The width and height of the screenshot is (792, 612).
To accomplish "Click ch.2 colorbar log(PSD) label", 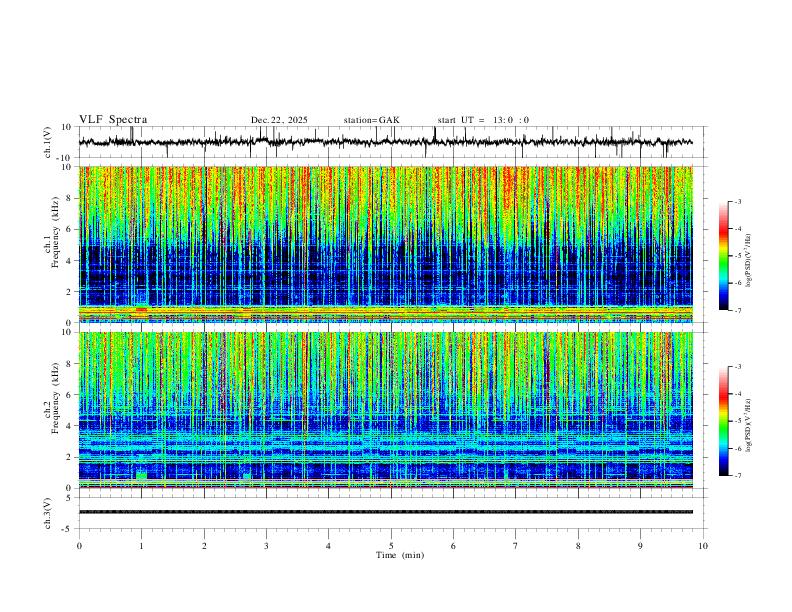I will pyautogui.click(x=748, y=425).
